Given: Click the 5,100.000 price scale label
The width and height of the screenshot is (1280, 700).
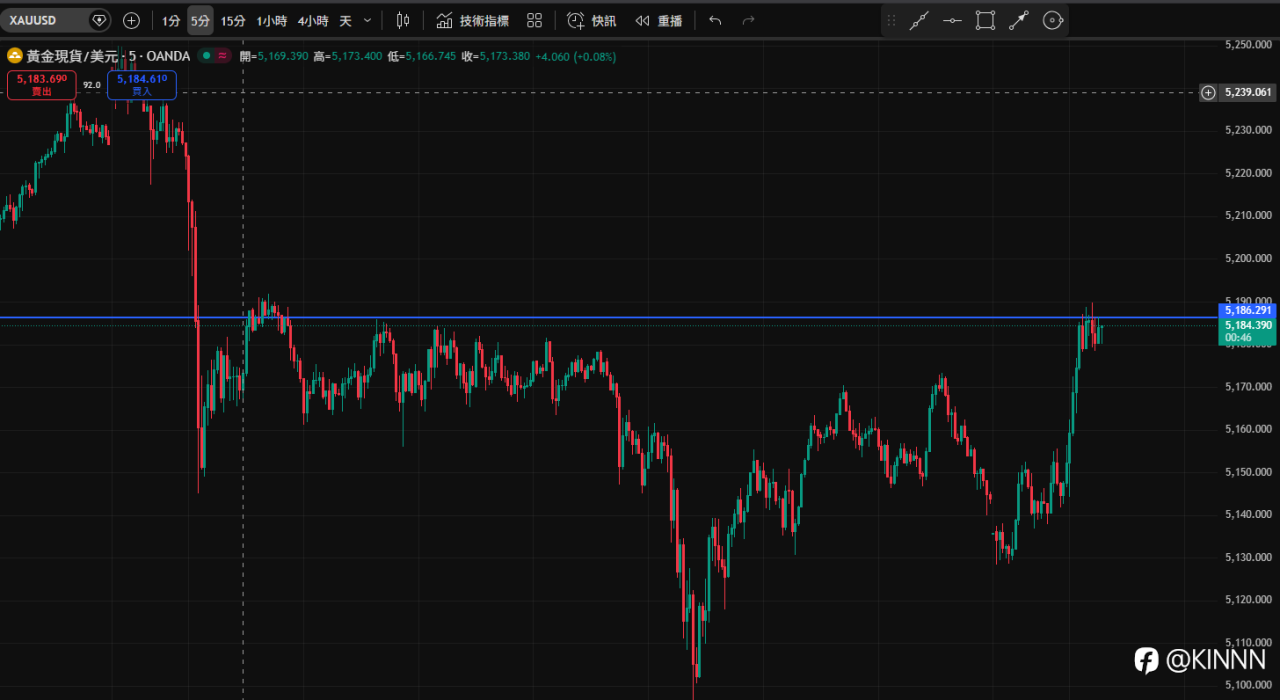Looking at the screenshot, I should point(1248,685).
